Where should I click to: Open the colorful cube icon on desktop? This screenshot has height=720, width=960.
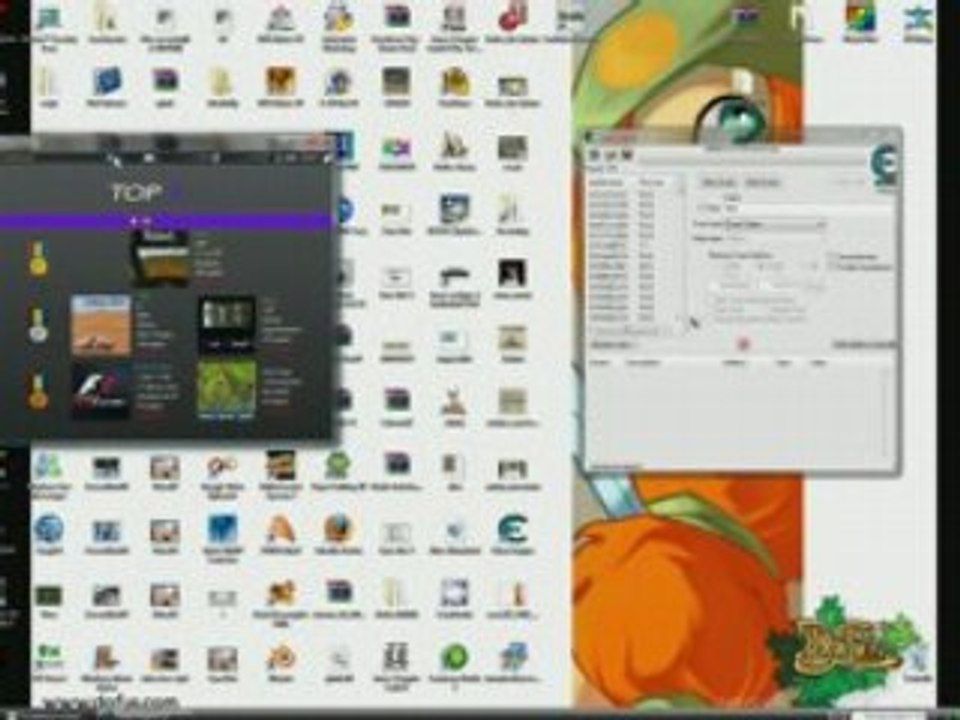coord(860,17)
